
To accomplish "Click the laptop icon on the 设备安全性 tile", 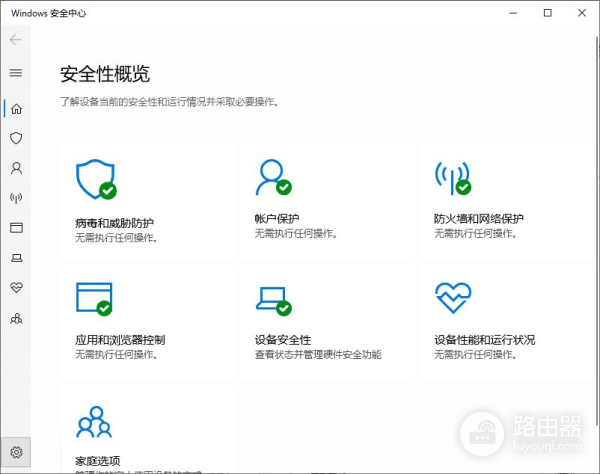I will click(x=274, y=301).
